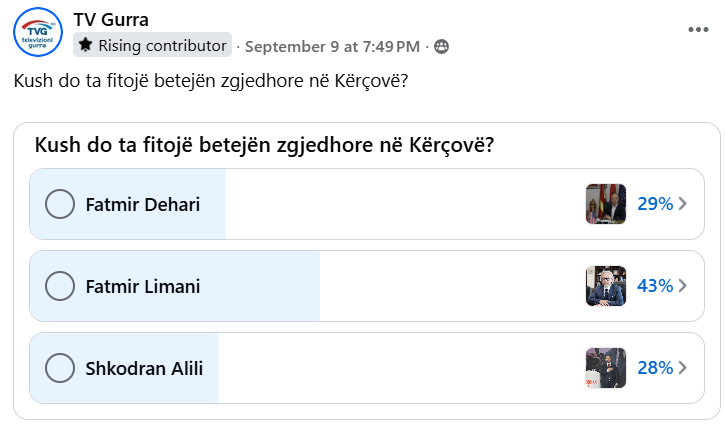Screen dimensions: 725x432
Task: Expand voters chevron next to 28%
Action: (x=683, y=368)
